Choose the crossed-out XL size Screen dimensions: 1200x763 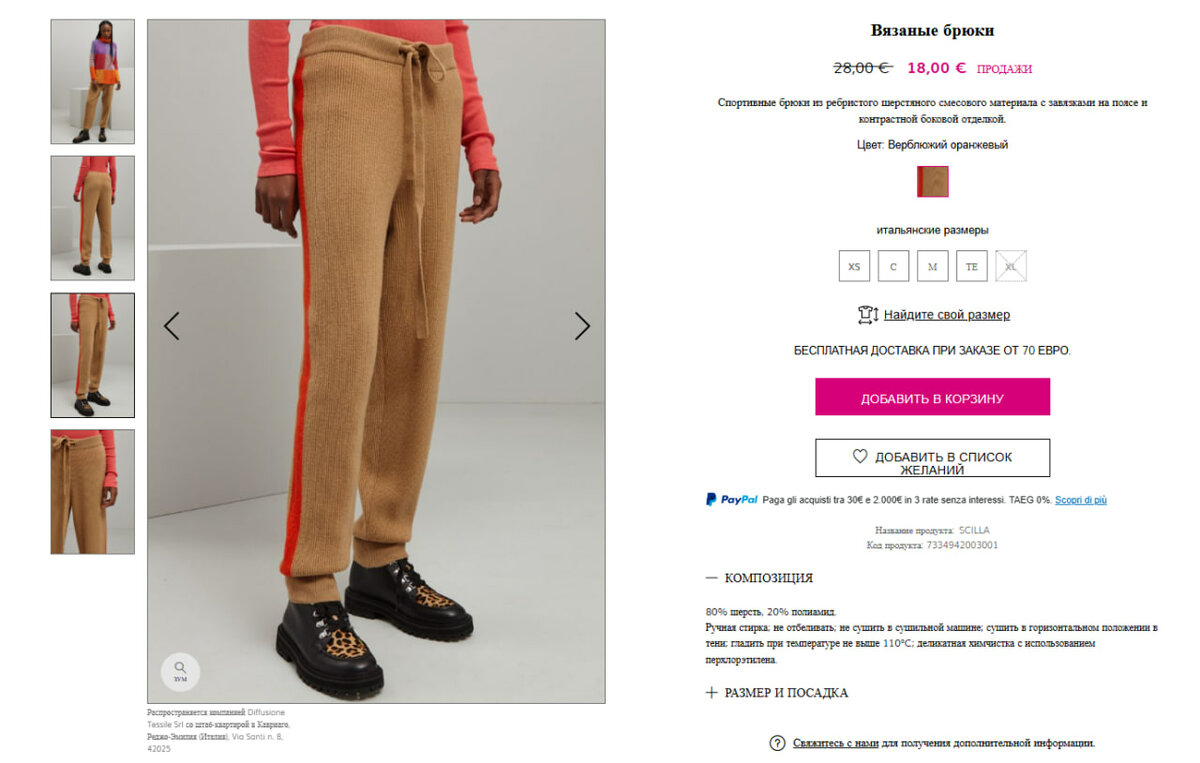pos(1011,266)
